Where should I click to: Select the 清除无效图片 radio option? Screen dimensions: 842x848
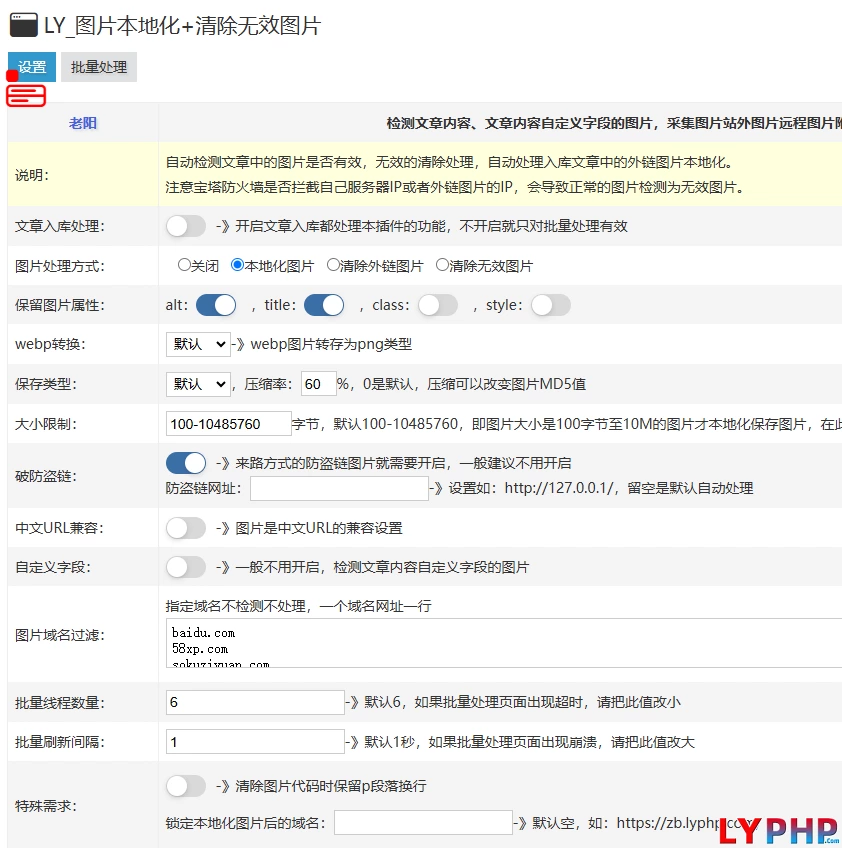click(x=443, y=266)
